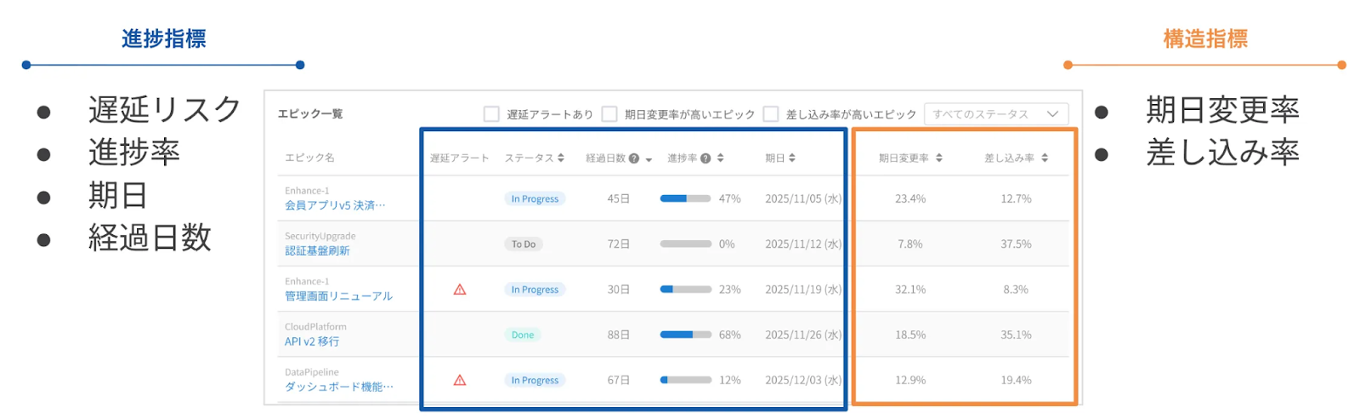Click the 進捗率 help question-mark icon
1360x420 pixels.
pos(705,158)
